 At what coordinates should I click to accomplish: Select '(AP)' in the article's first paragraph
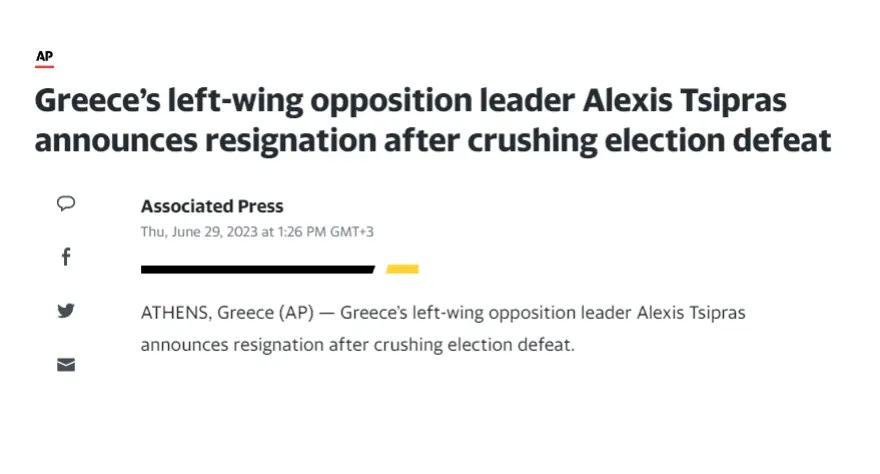pos(296,312)
